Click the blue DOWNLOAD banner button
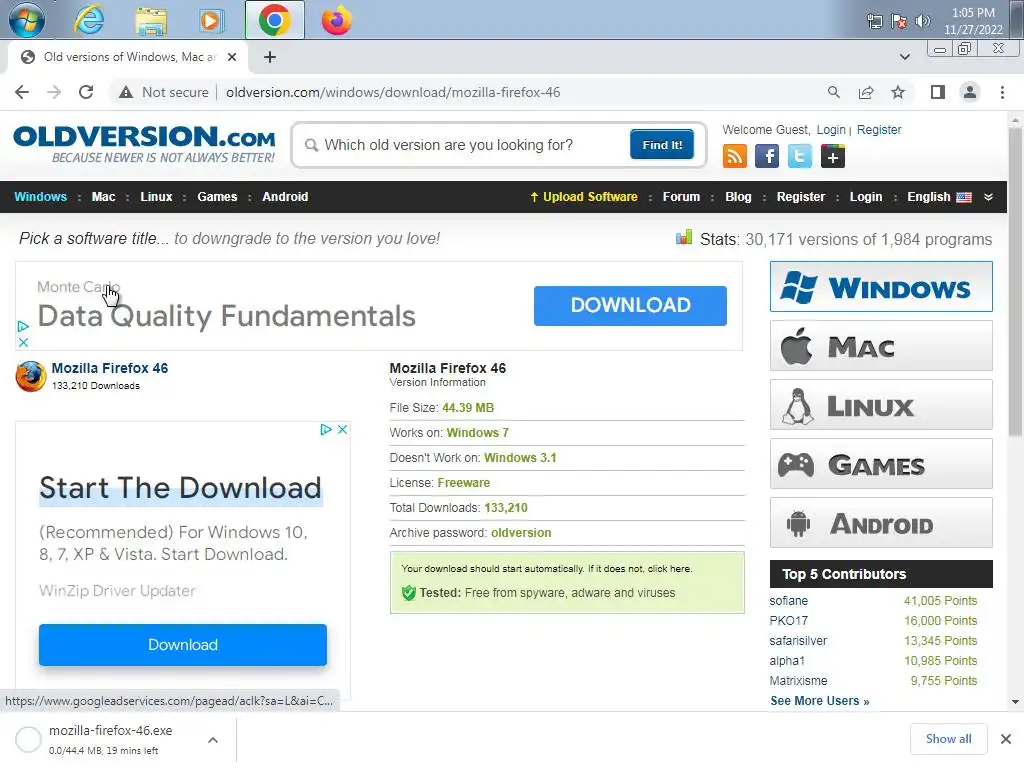This screenshot has width=1024, height=768. pos(630,305)
